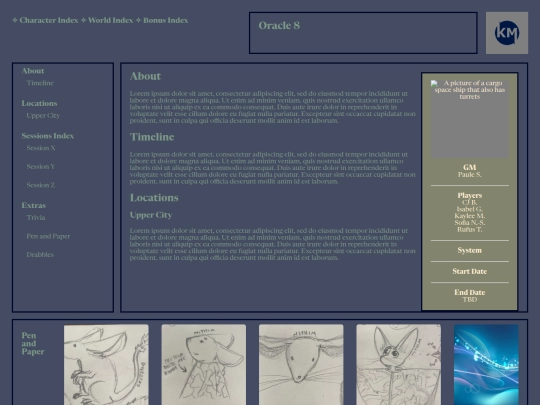
Task: Click the Start Date label
Action: 469,271
